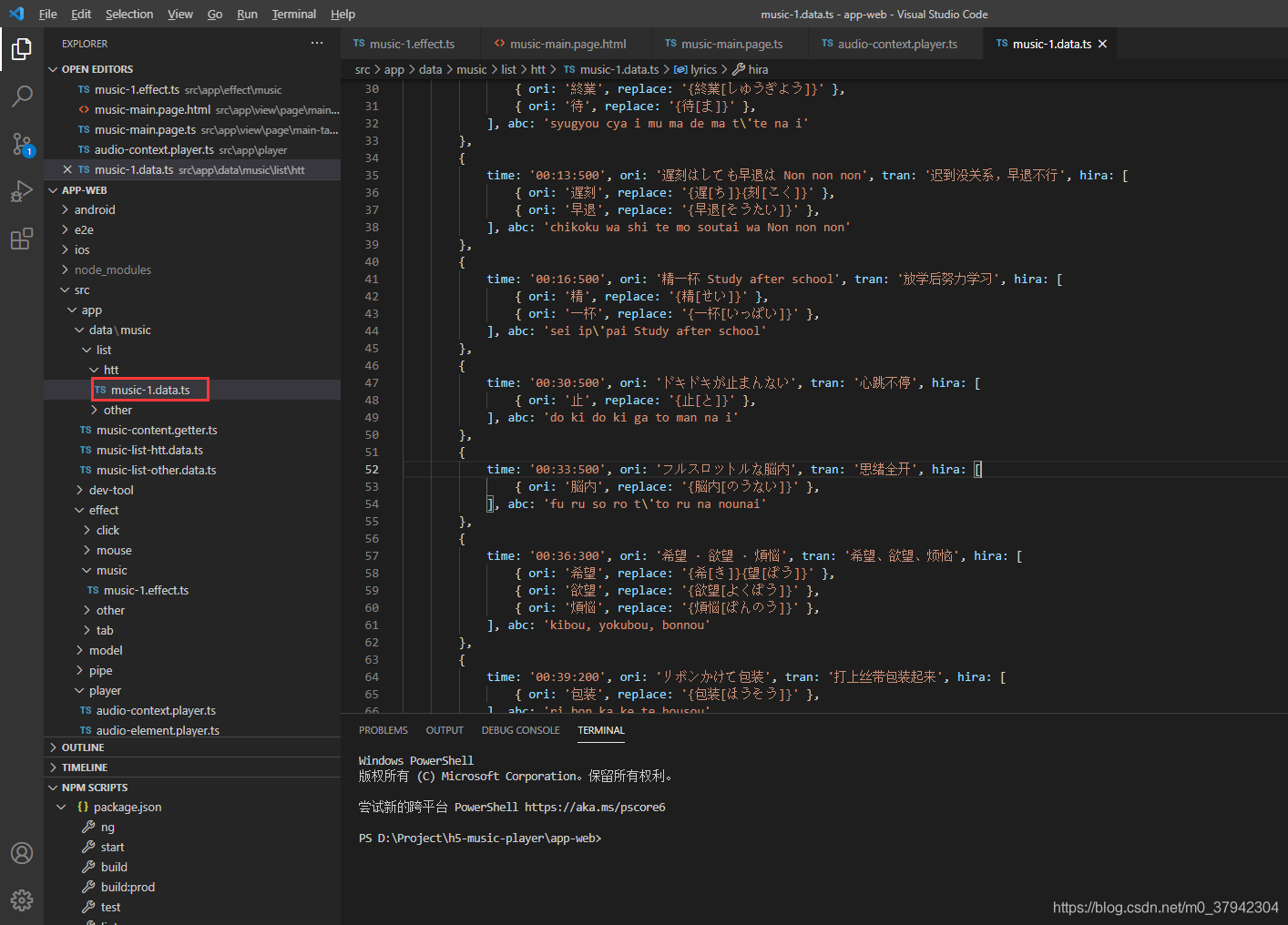Switch to music-1.effect.ts editor tab
Viewport: 1288px width, 925px height.
(x=412, y=44)
